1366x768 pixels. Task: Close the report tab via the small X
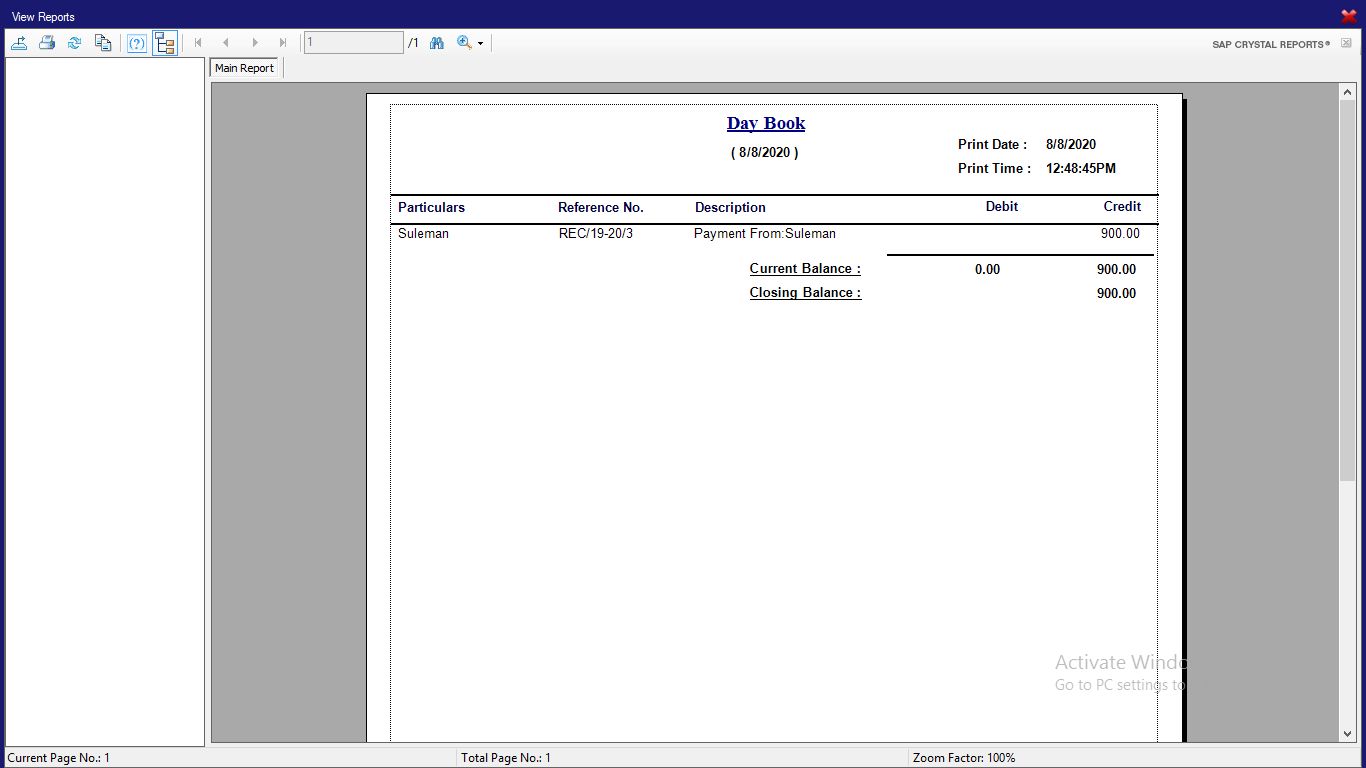1346,43
